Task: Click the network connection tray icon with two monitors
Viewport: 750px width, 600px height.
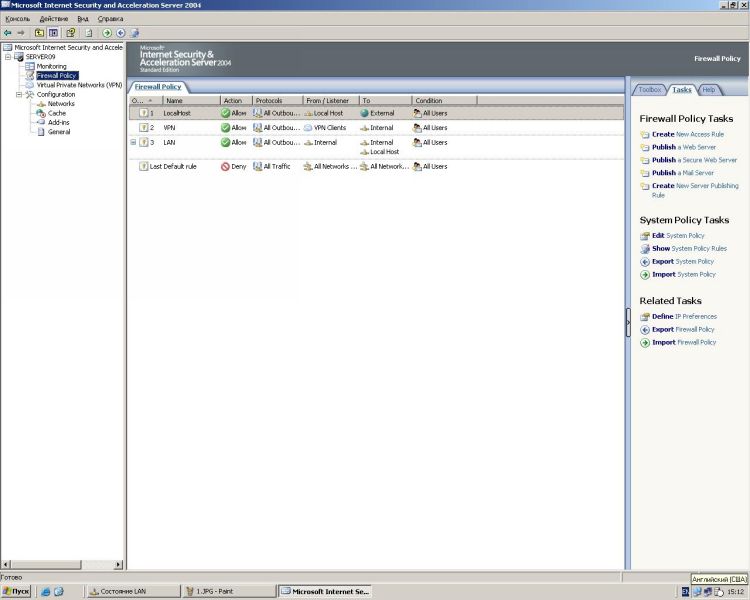Action: point(708,592)
